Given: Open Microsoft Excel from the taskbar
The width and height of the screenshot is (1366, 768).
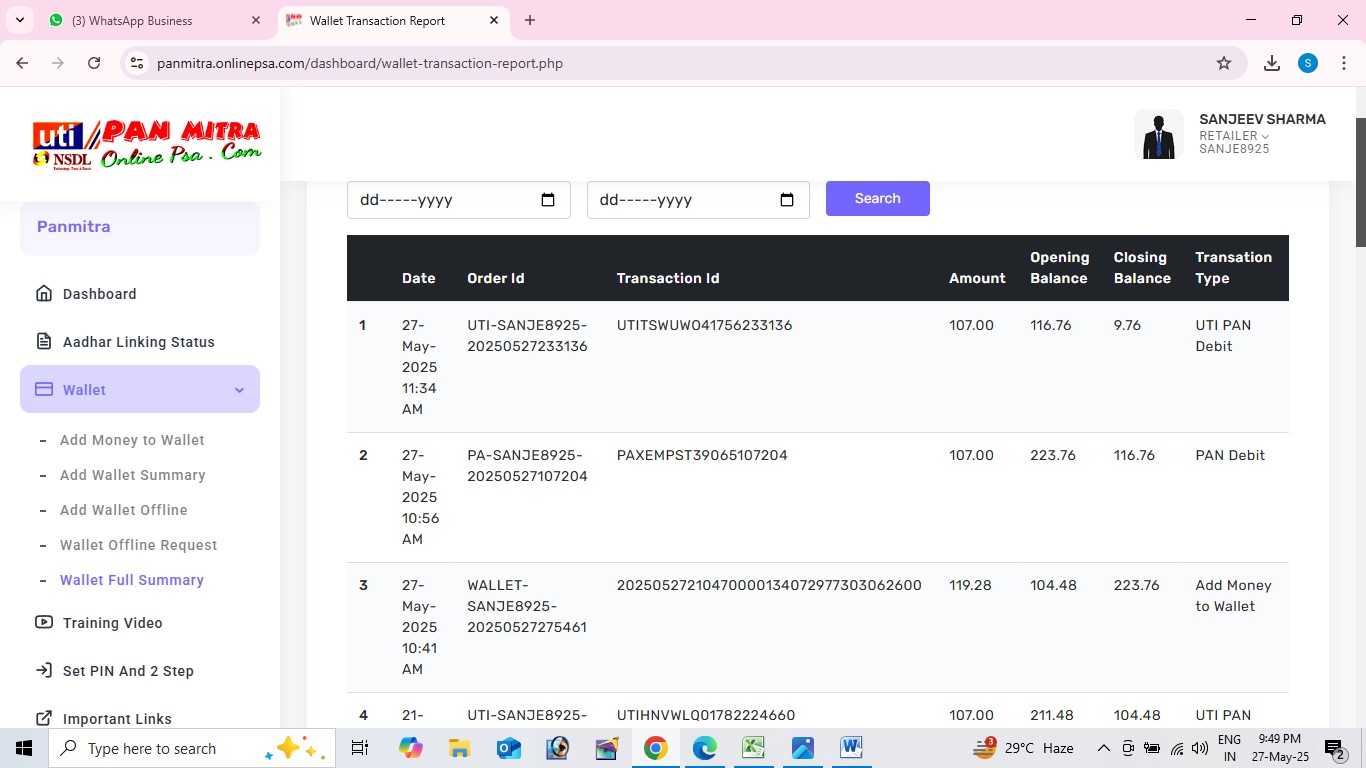Looking at the screenshot, I should 753,748.
